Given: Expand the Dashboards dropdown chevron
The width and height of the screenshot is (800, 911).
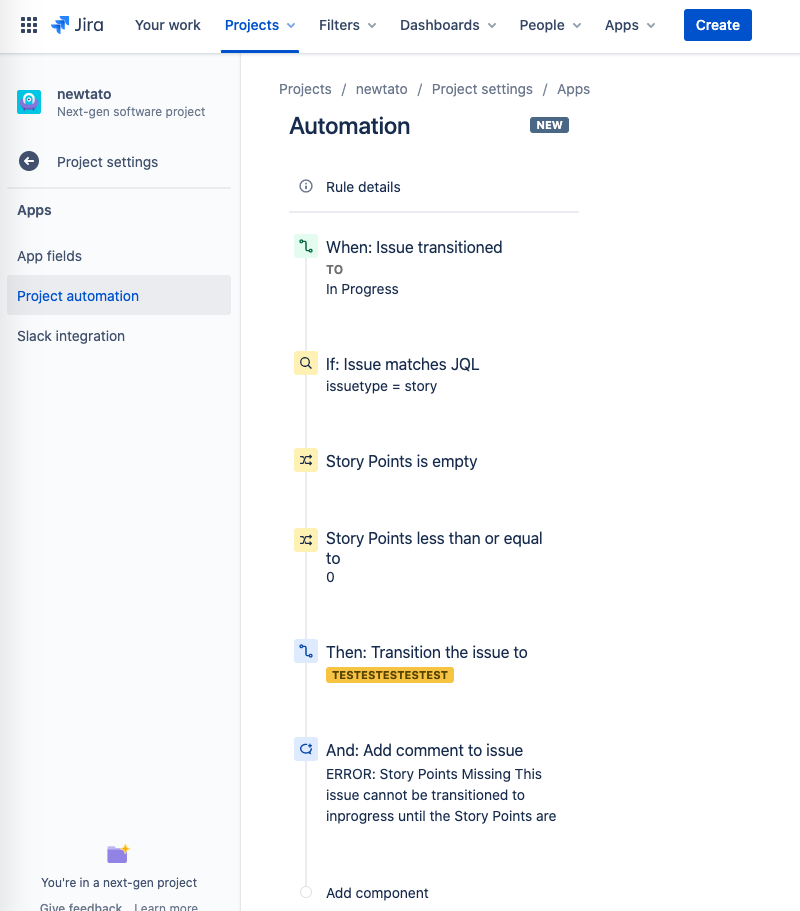Looking at the screenshot, I should pyautogui.click(x=492, y=26).
